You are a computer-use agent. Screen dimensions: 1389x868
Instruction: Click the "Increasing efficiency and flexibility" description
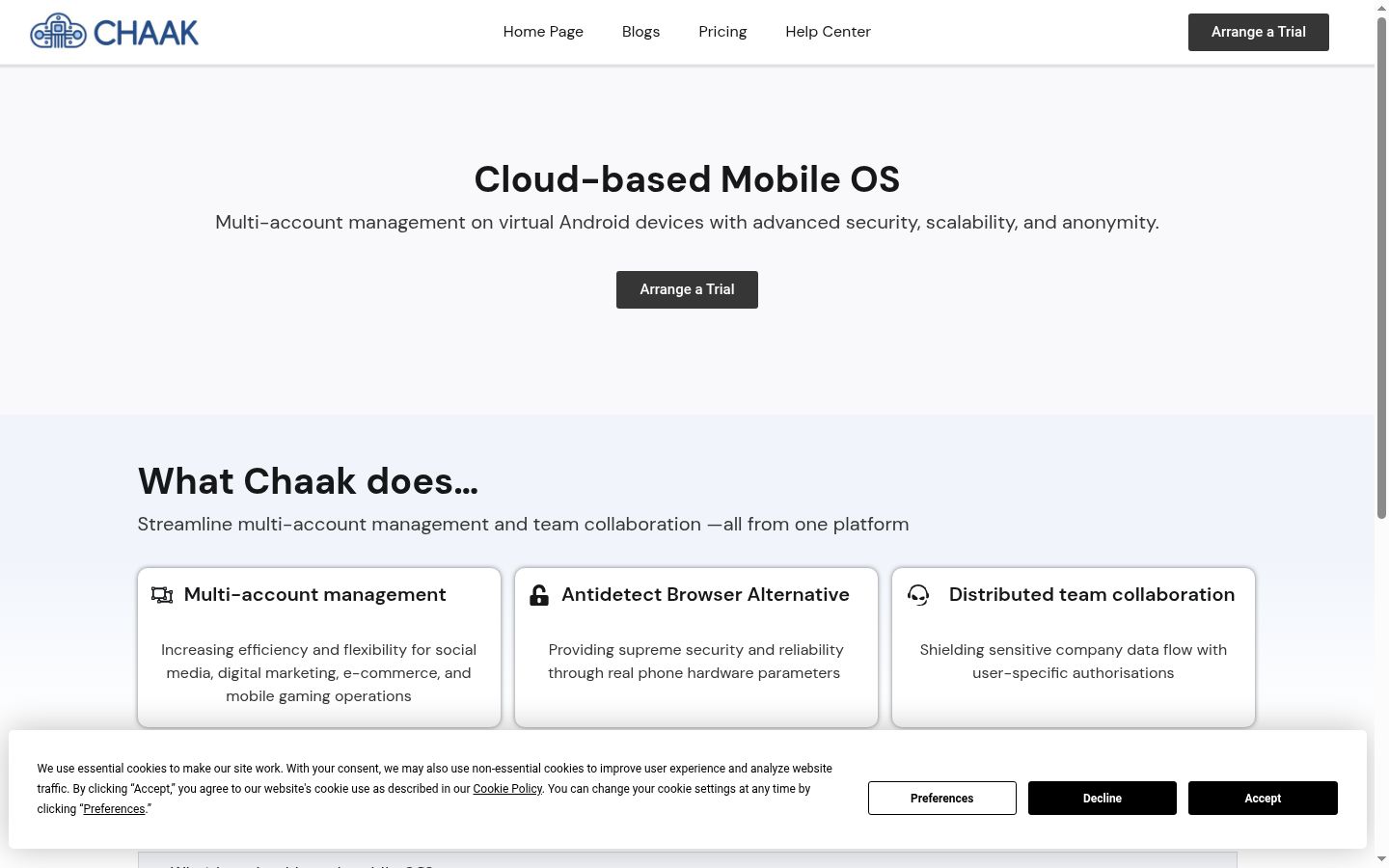[x=319, y=673]
